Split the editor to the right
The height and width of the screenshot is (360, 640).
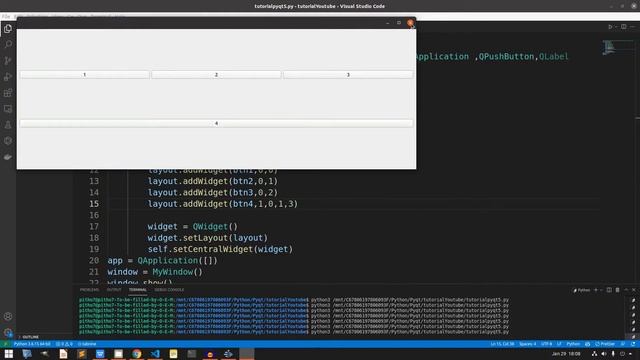coord(624,27)
